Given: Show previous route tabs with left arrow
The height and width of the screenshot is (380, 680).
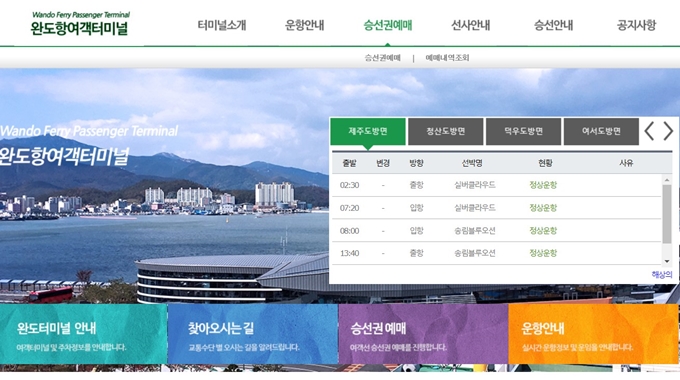Looking at the screenshot, I should 649,131.
